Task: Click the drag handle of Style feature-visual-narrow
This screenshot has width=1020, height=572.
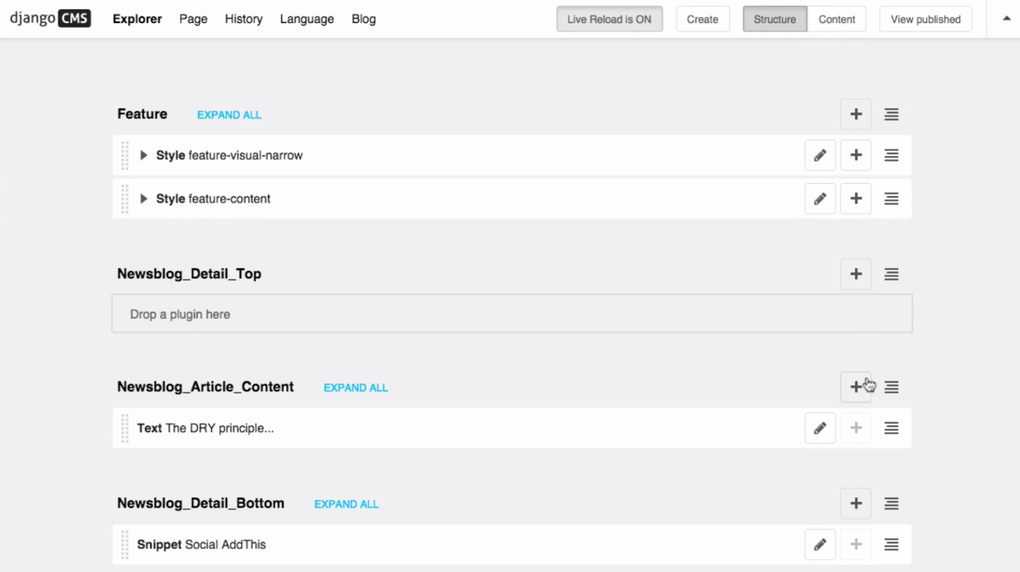Action: coord(125,155)
